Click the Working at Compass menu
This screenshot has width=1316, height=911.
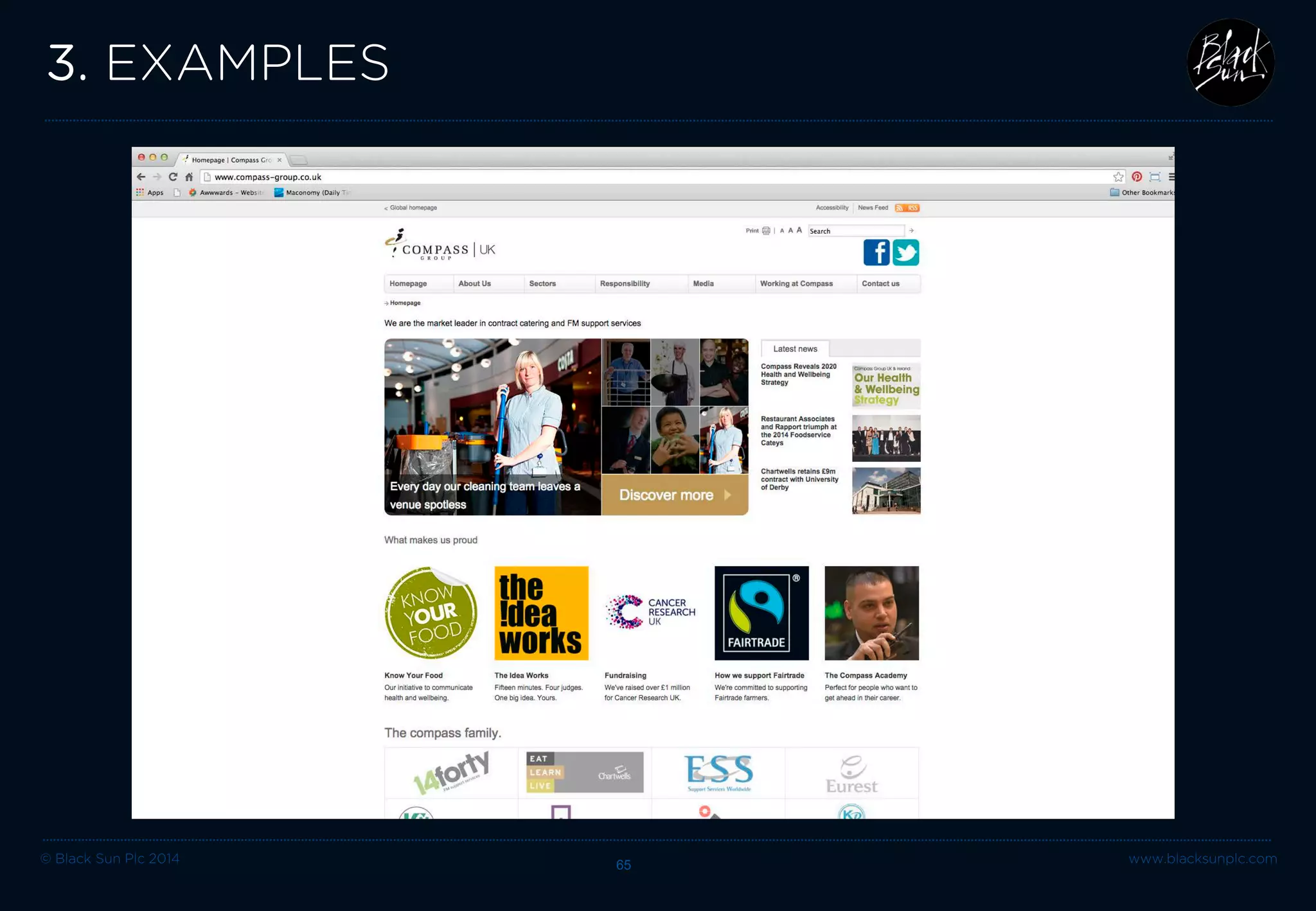pos(796,283)
